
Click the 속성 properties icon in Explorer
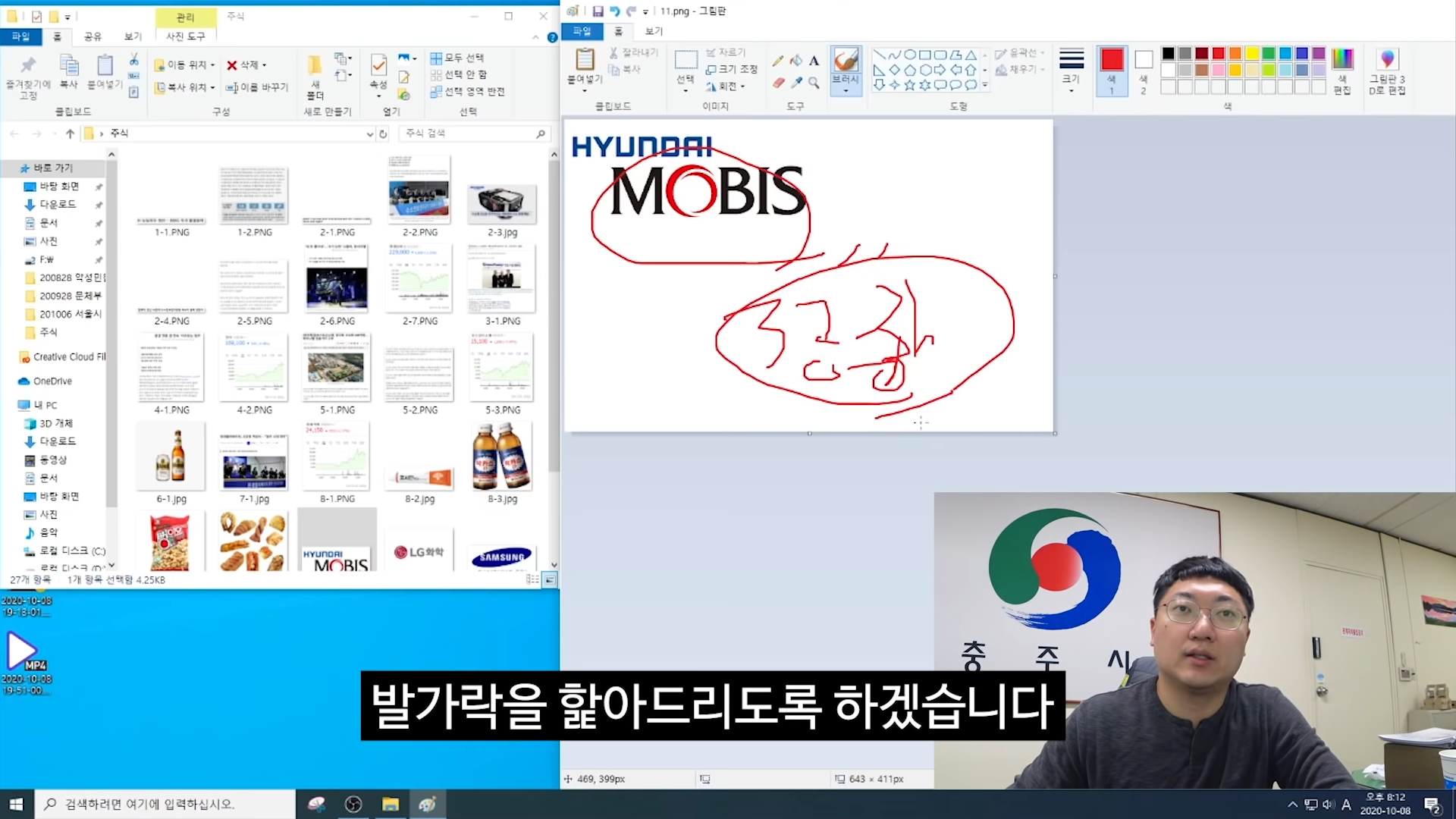(x=378, y=64)
